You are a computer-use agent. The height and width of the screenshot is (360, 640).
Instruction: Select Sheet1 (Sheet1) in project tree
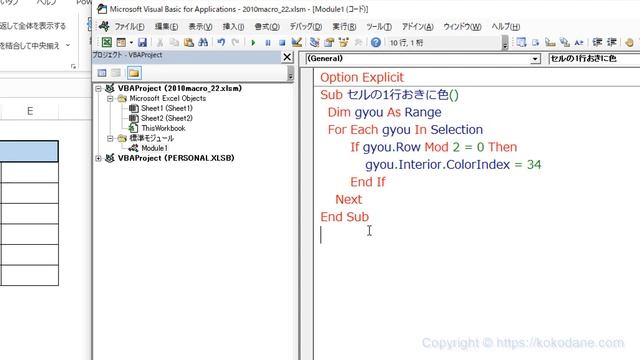(167, 108)
